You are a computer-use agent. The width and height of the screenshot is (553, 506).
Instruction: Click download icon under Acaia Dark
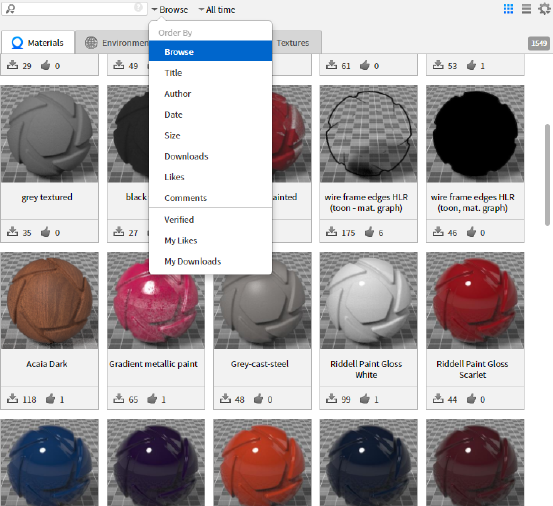click(x=13, y=398)
